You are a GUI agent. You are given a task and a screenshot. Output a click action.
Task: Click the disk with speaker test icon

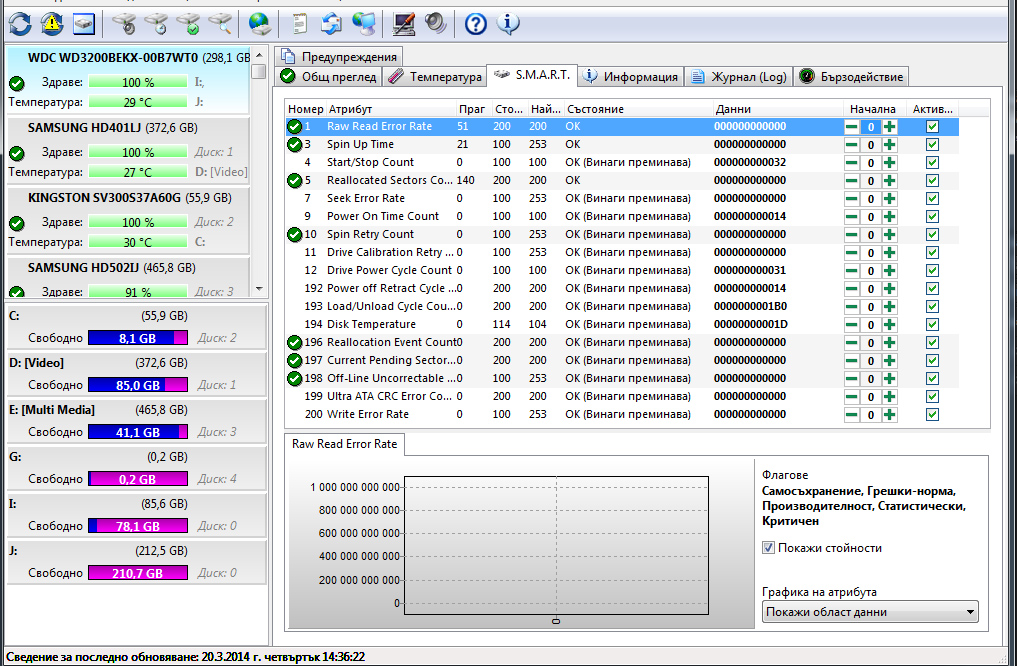[124, 24]
